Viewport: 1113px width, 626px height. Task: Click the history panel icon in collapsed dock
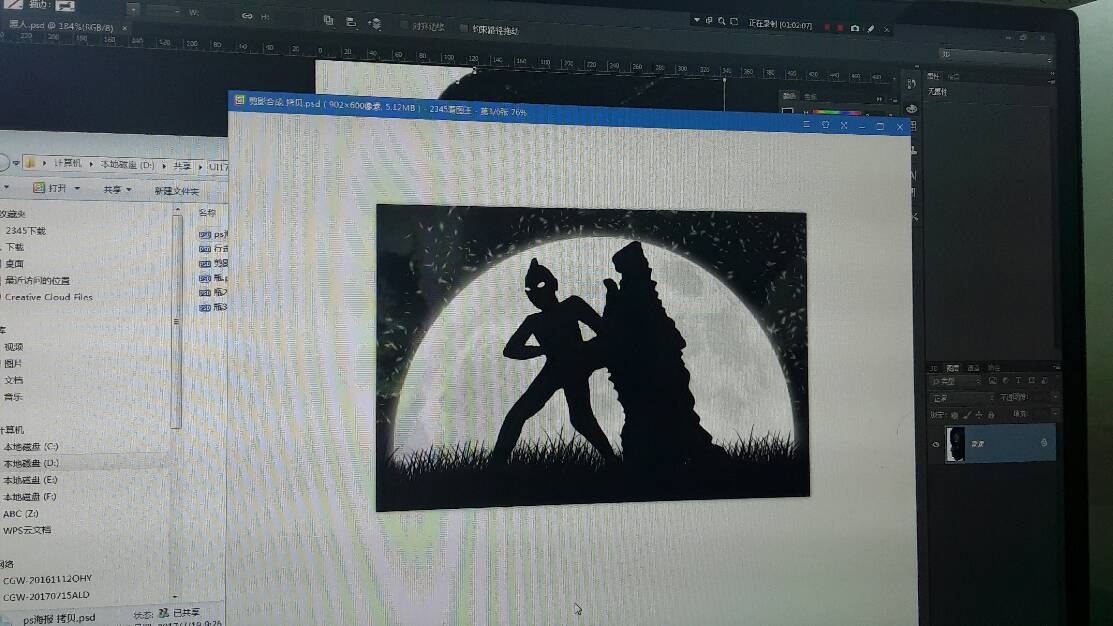911,84
